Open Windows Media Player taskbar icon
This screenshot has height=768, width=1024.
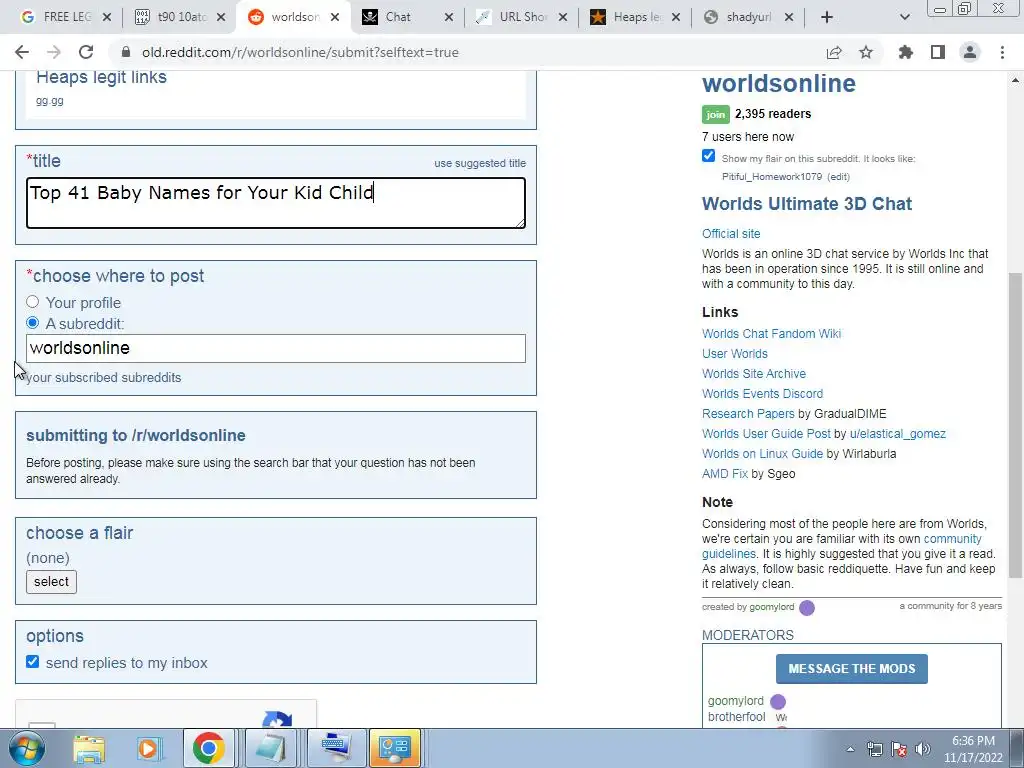[x=148, y=748]
